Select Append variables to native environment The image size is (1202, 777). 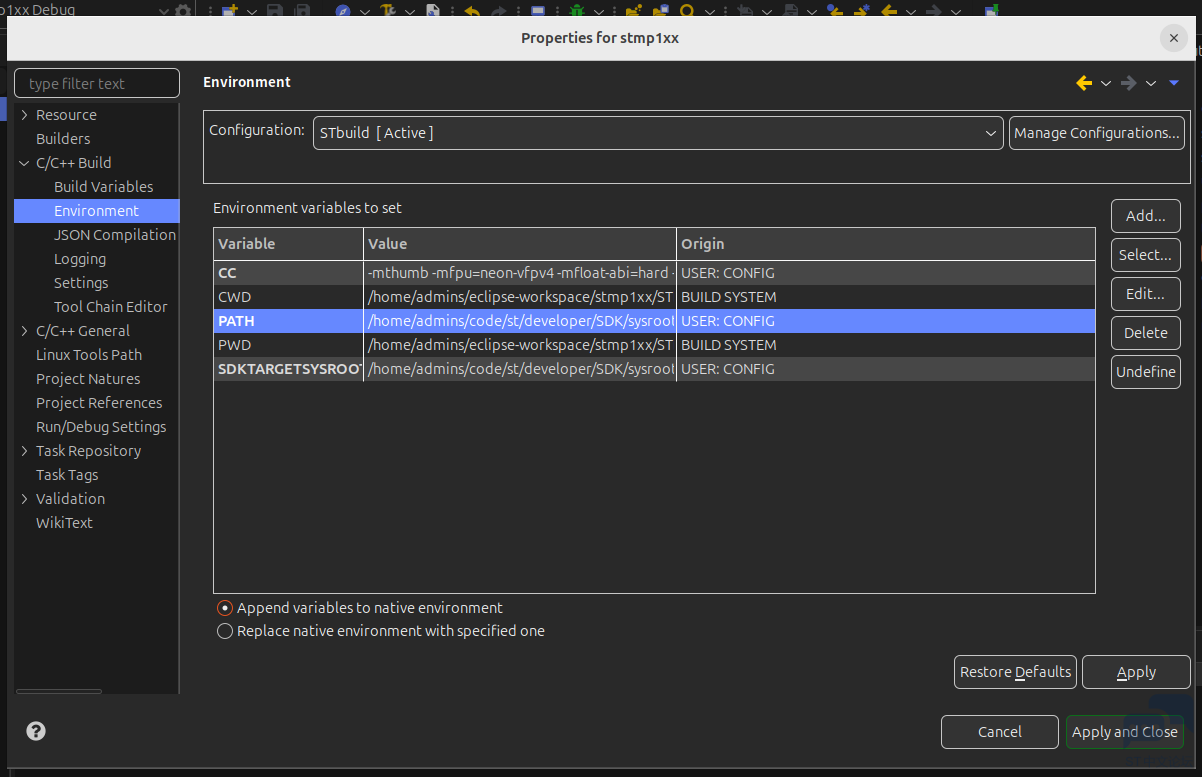(225, 608)
